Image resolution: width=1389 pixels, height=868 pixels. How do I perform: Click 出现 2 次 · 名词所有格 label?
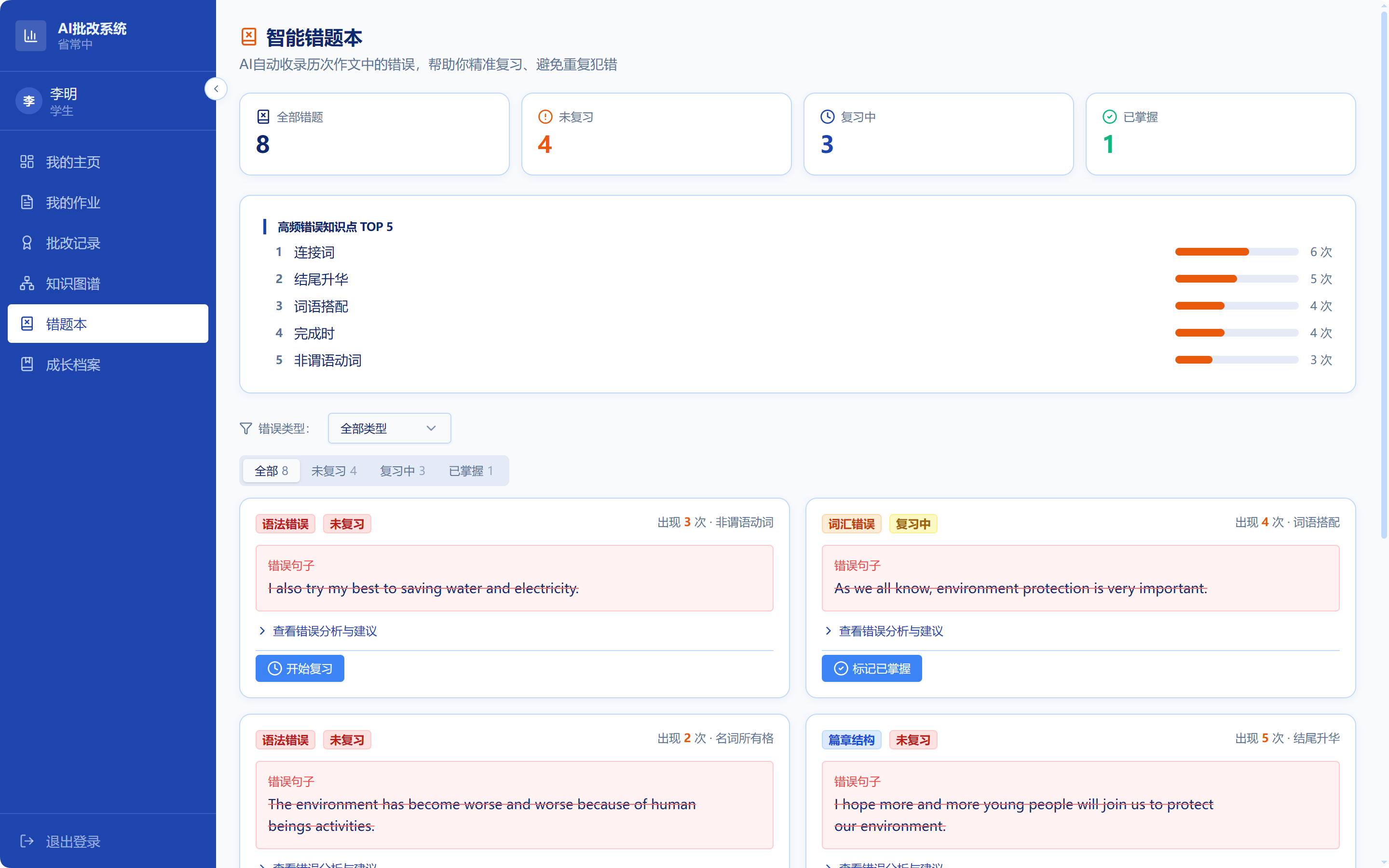click(715, 738)
